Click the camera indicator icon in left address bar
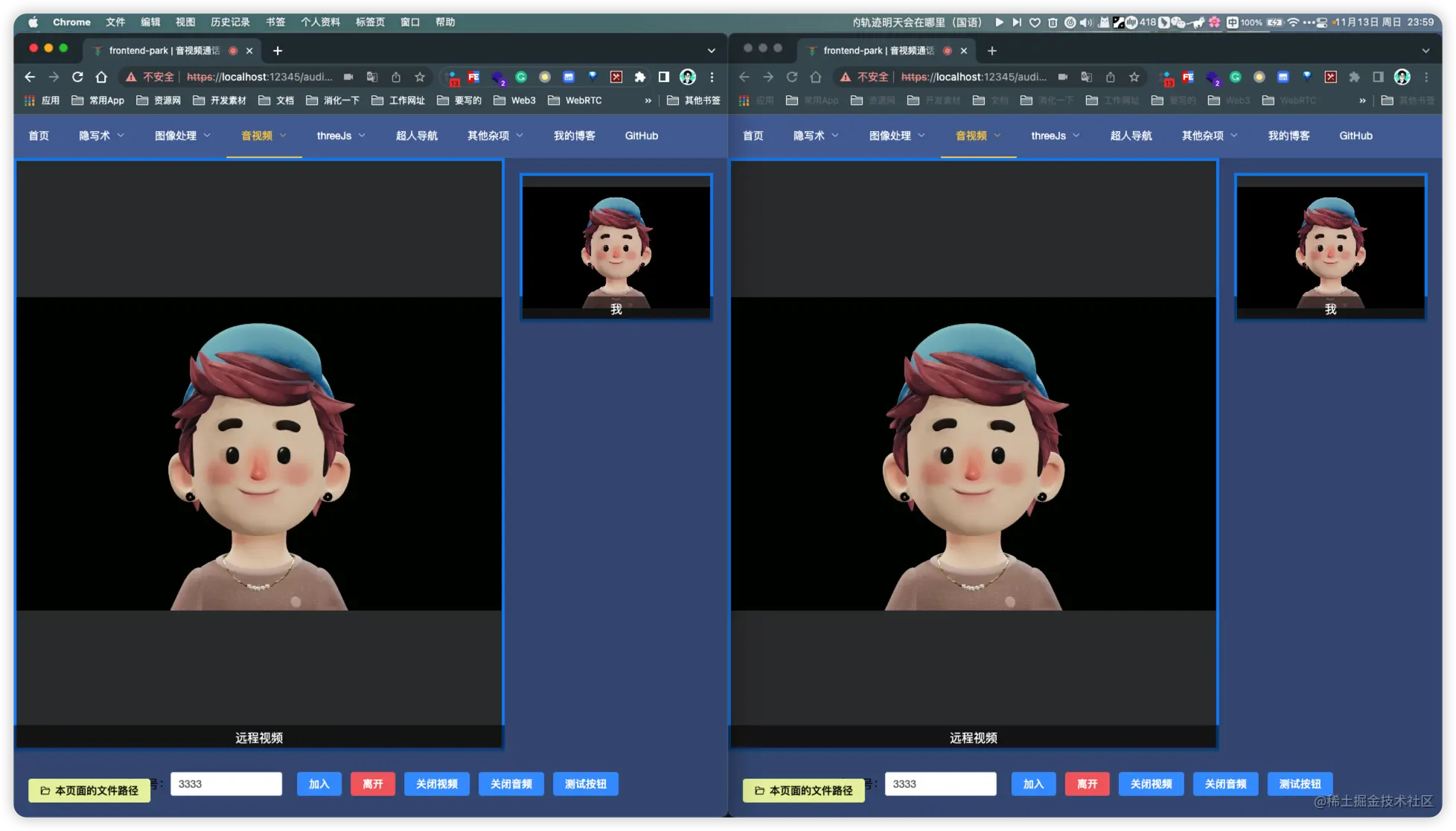1456x831 pixels. (348, 77)
